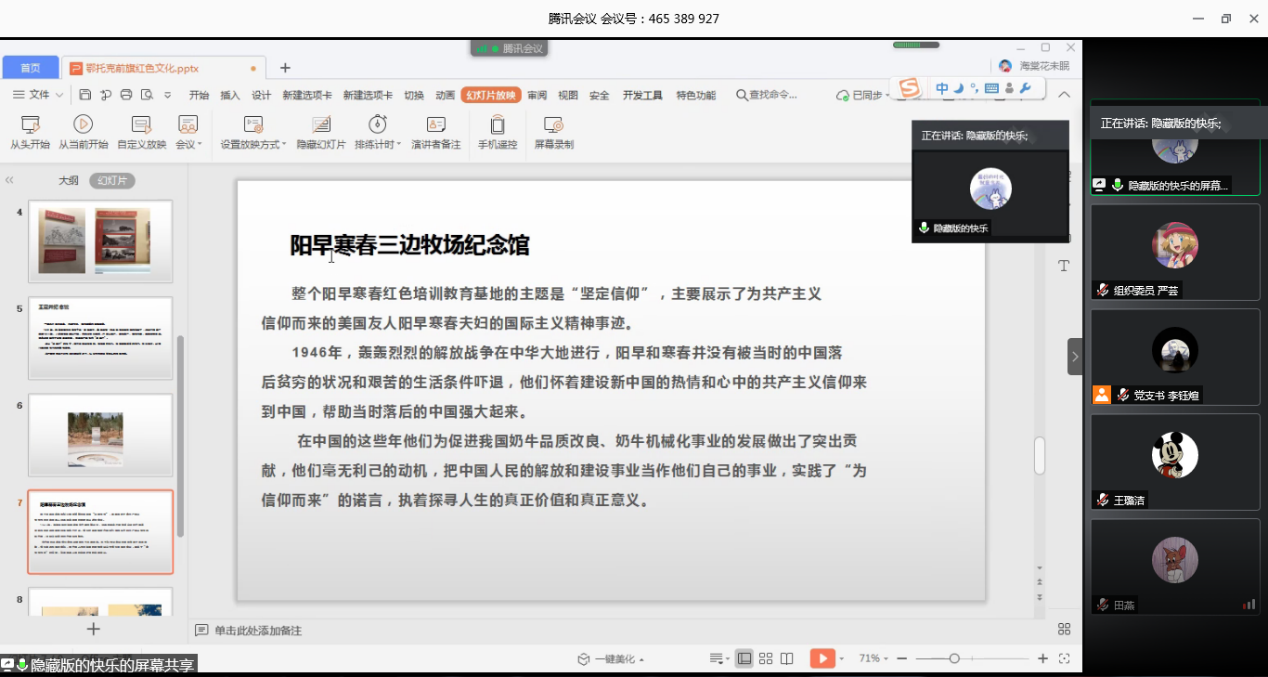Click 手机遥控 phone remote icon
The image size is (1268, 677).
pos(497,125)
